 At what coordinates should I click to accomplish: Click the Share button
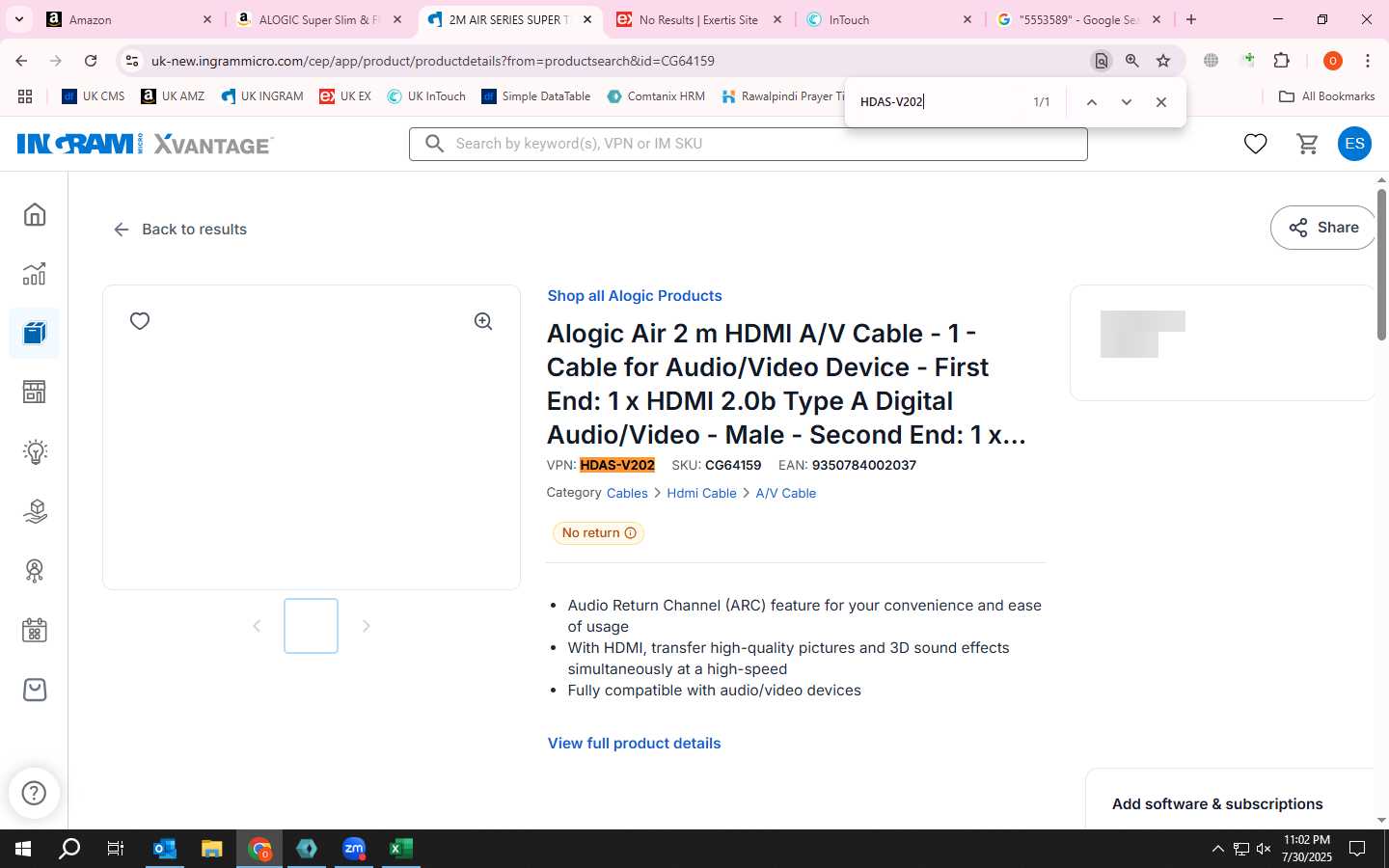[x=1323, y=228]
